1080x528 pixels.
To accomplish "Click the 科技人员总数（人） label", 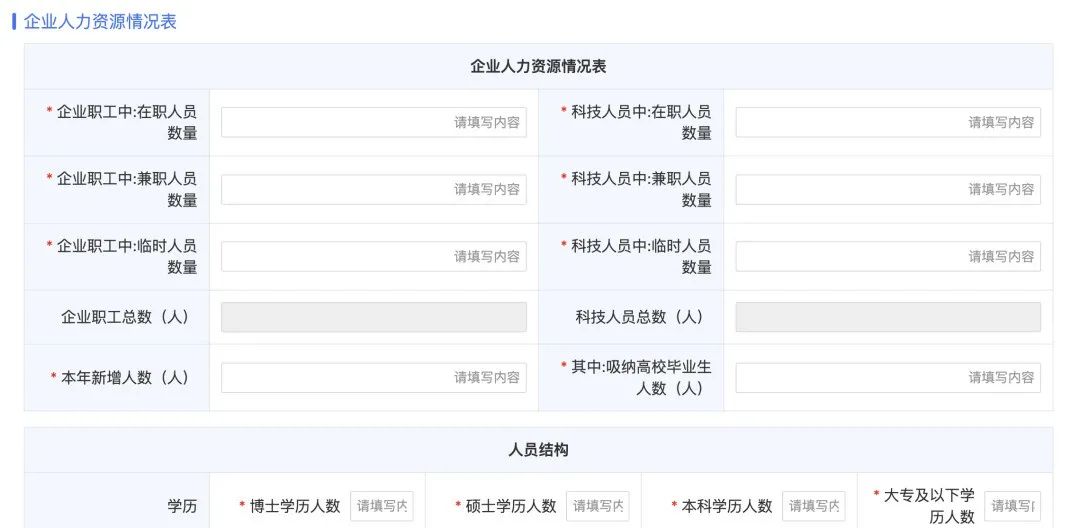I will (x=639, y=317).
